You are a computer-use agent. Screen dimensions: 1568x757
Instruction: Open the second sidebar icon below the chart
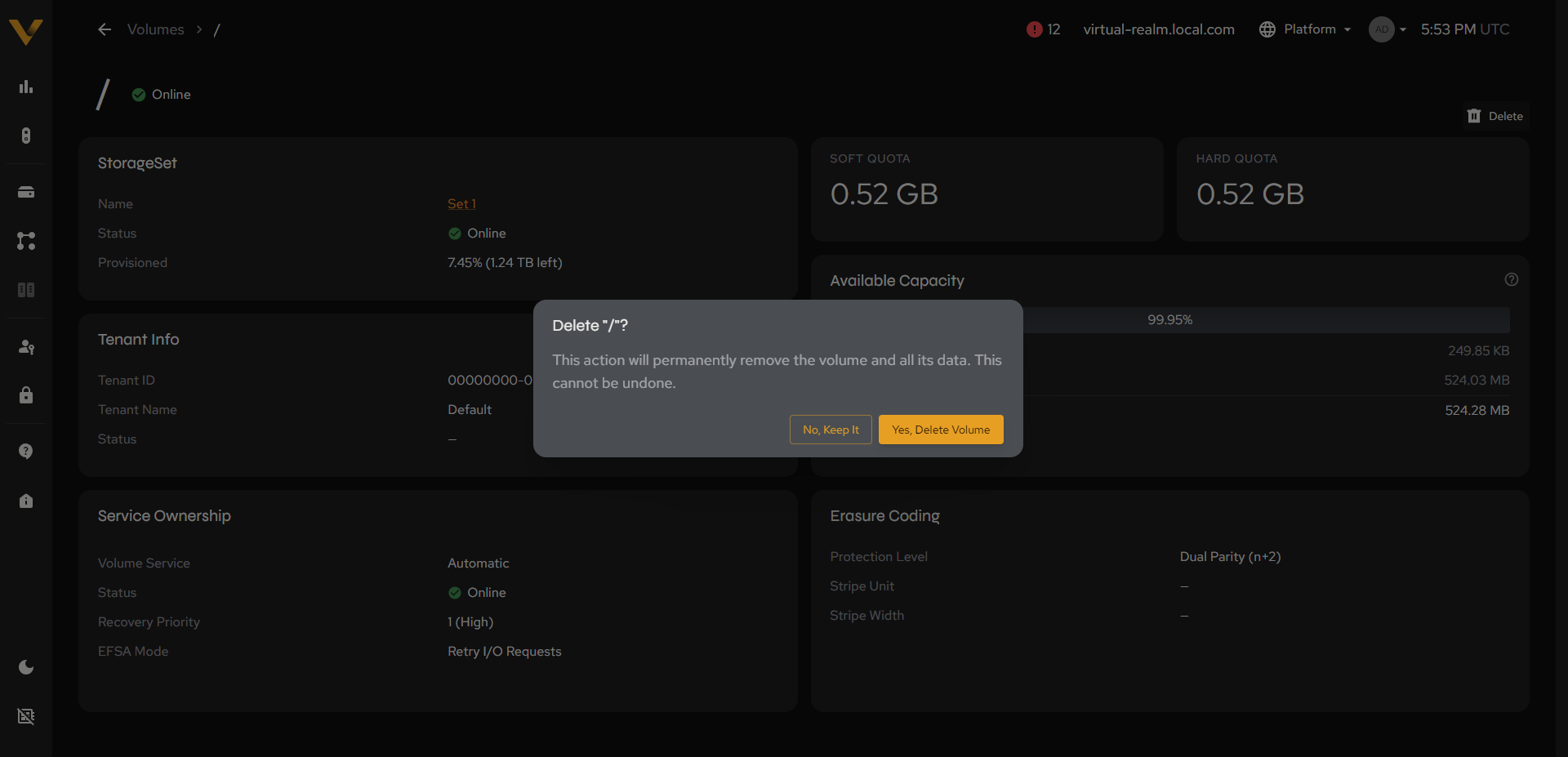(x=26, y=136)
